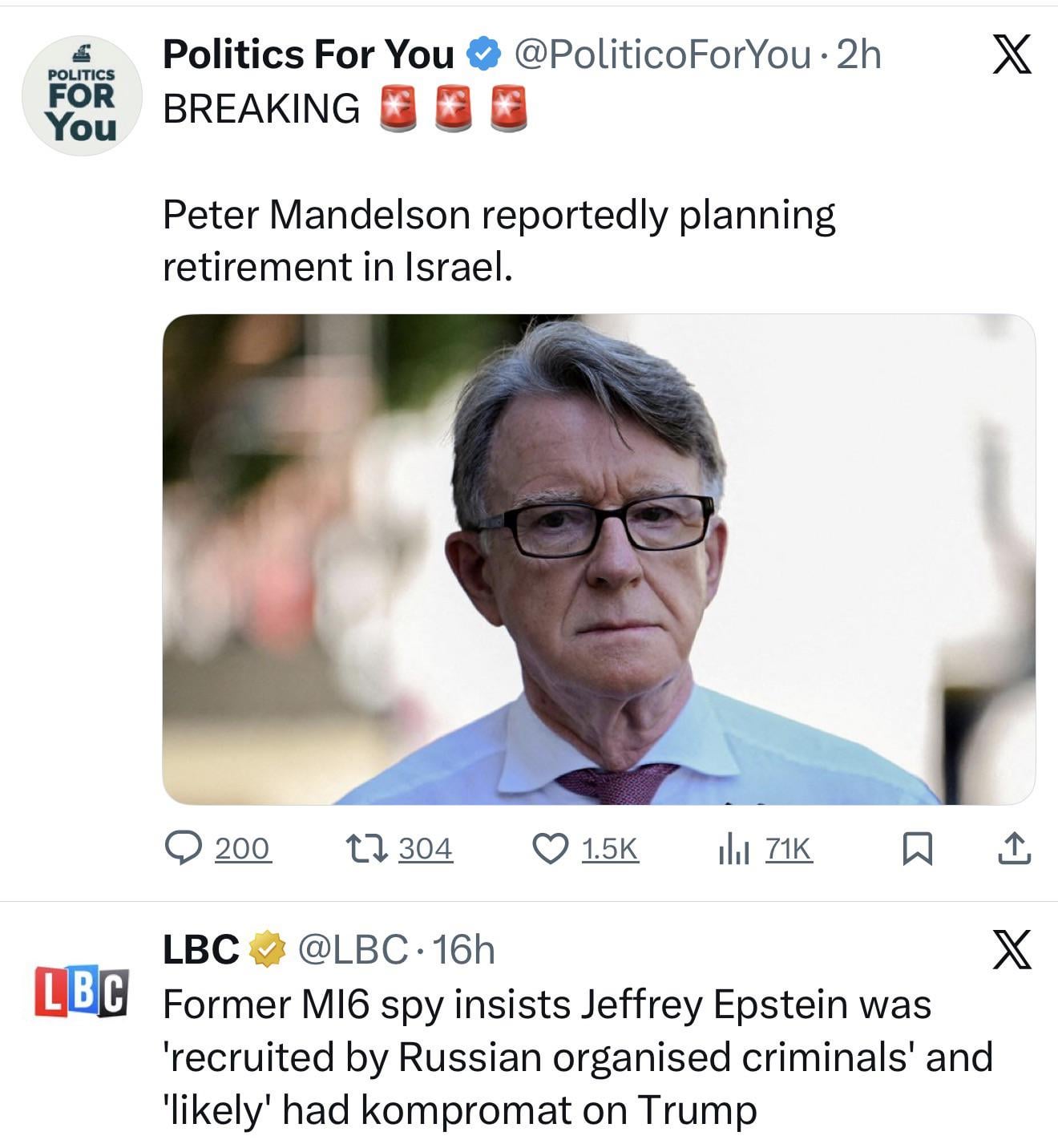Viewport: 1058px width, 1148px height.
Task: Click the X logo on the Politics For You tweet
Action: pos(1012,55)
